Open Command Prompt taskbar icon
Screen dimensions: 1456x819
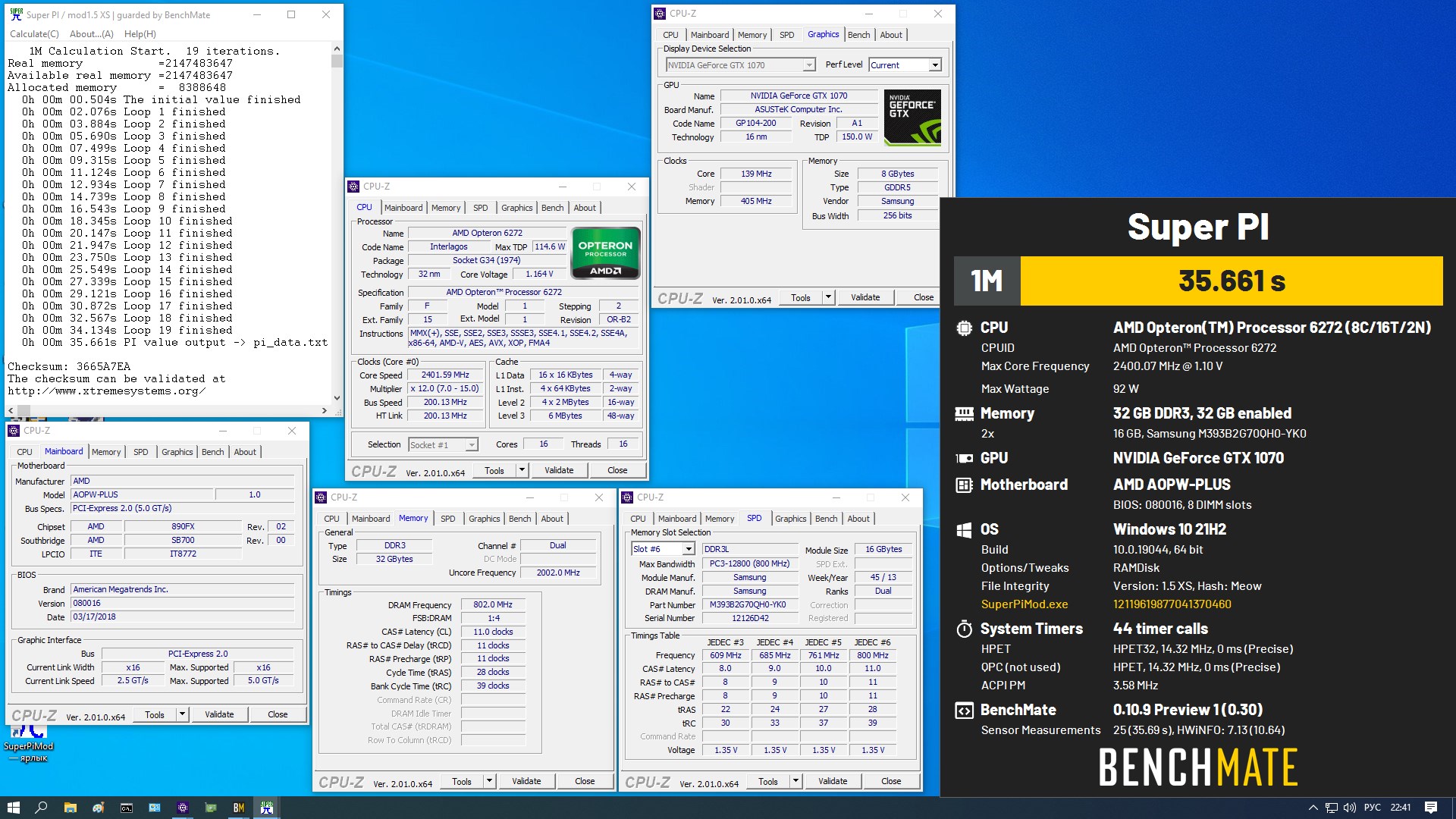[127, 808]
